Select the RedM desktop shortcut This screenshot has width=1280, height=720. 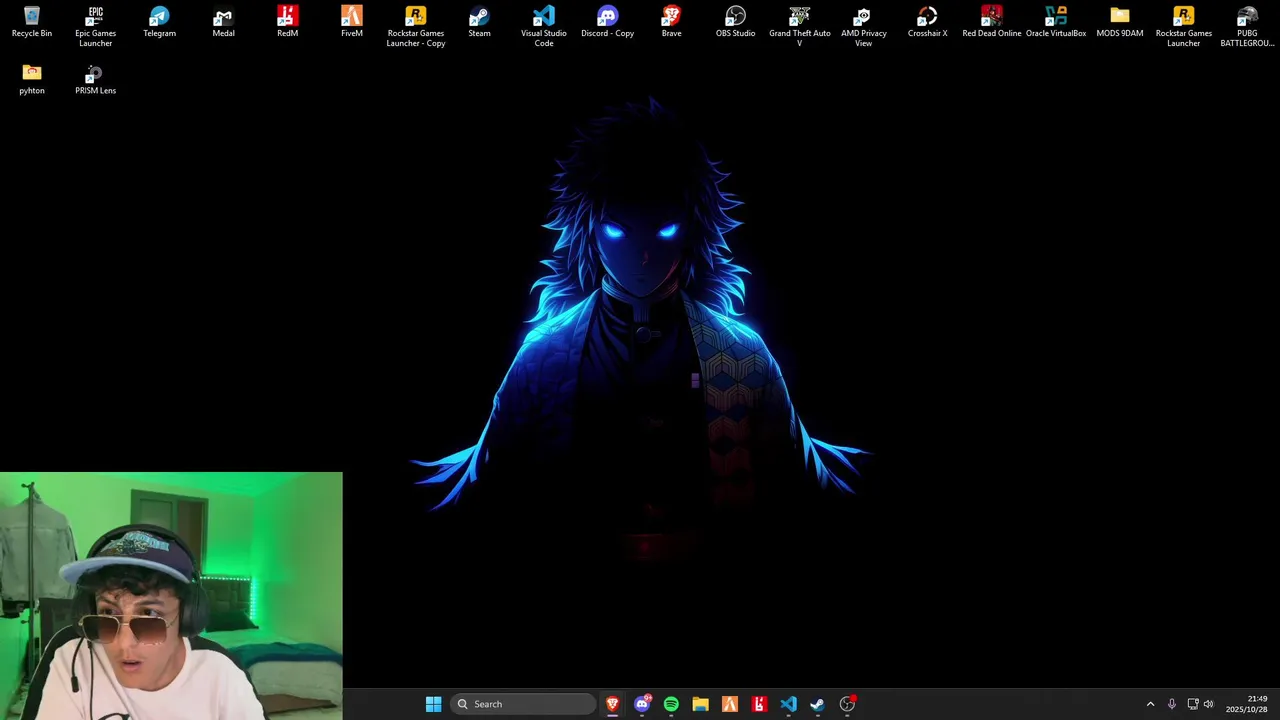(288, 22)
